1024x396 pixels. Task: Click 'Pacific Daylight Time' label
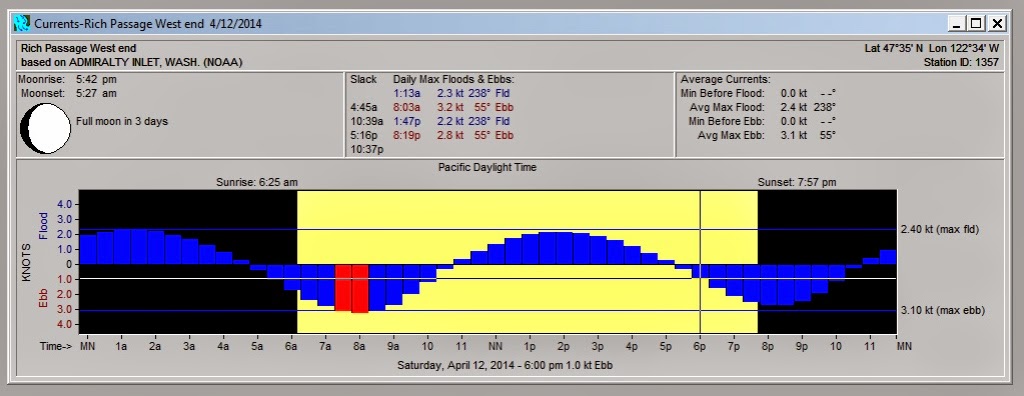click(x=487, y=167)
